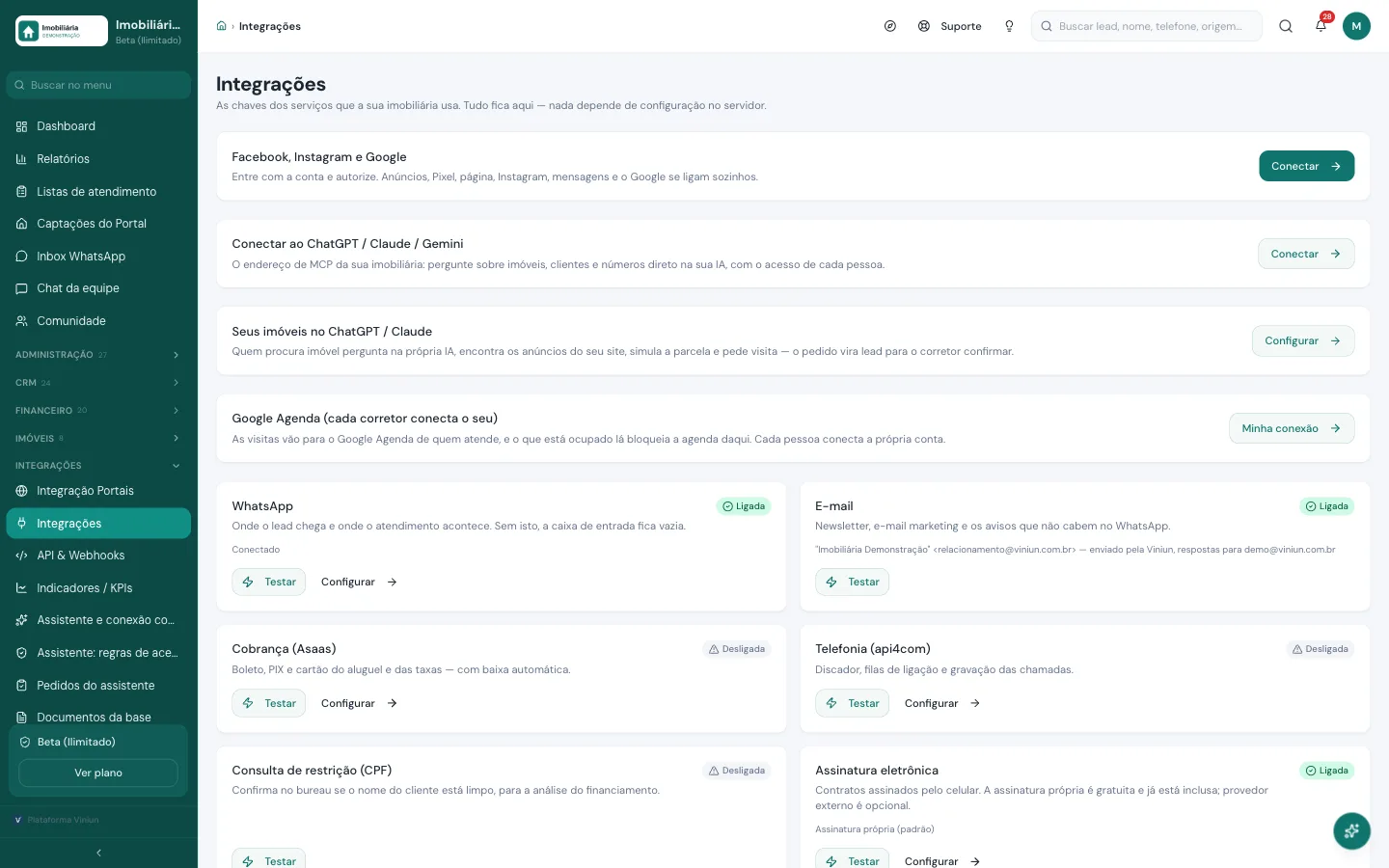Image resolution: width=1389 pixels, height=868 pixels.
Task: Open the home icon in the breadcrumb
Action: [x=221, y=26]
